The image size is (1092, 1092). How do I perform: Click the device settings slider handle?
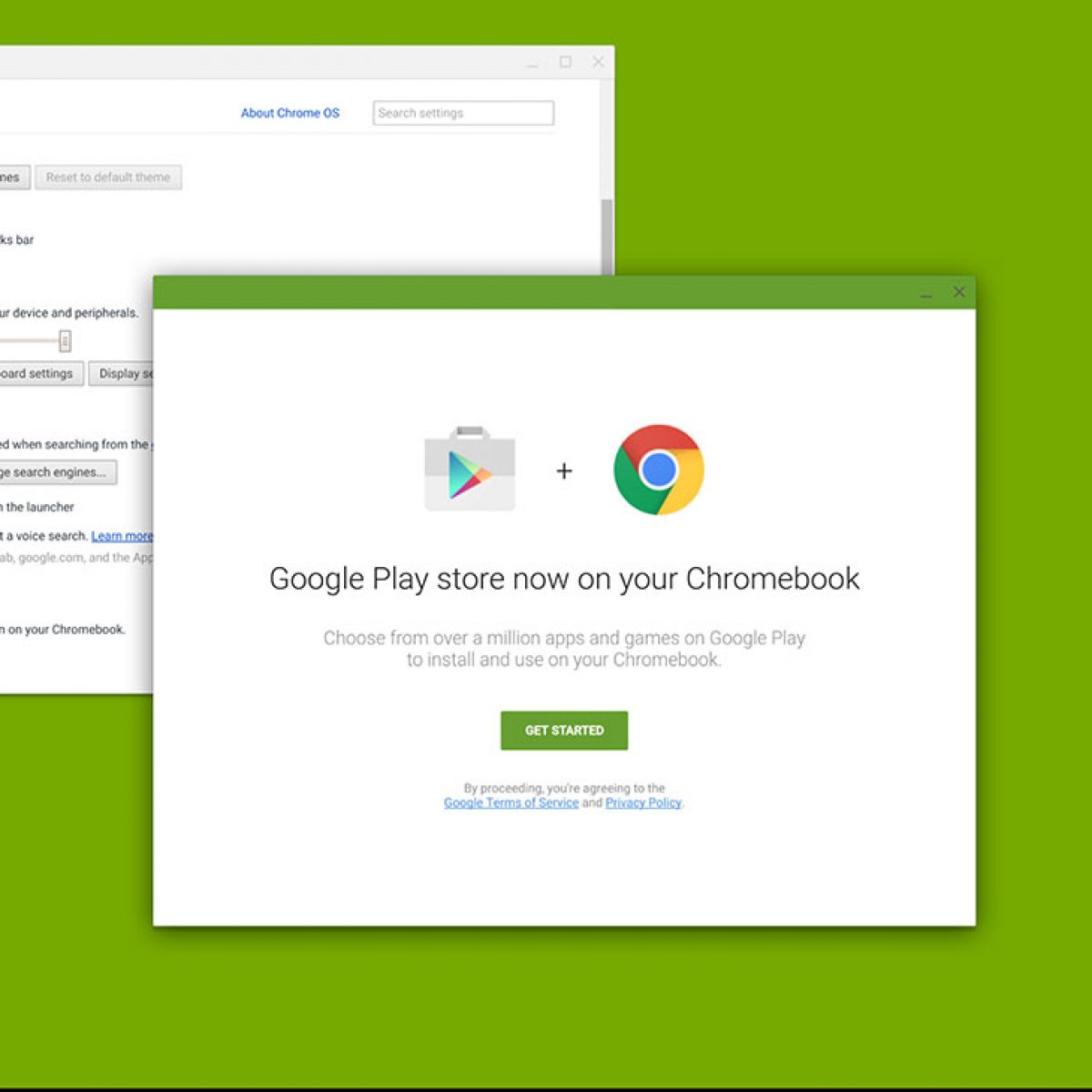pos(65,341)
